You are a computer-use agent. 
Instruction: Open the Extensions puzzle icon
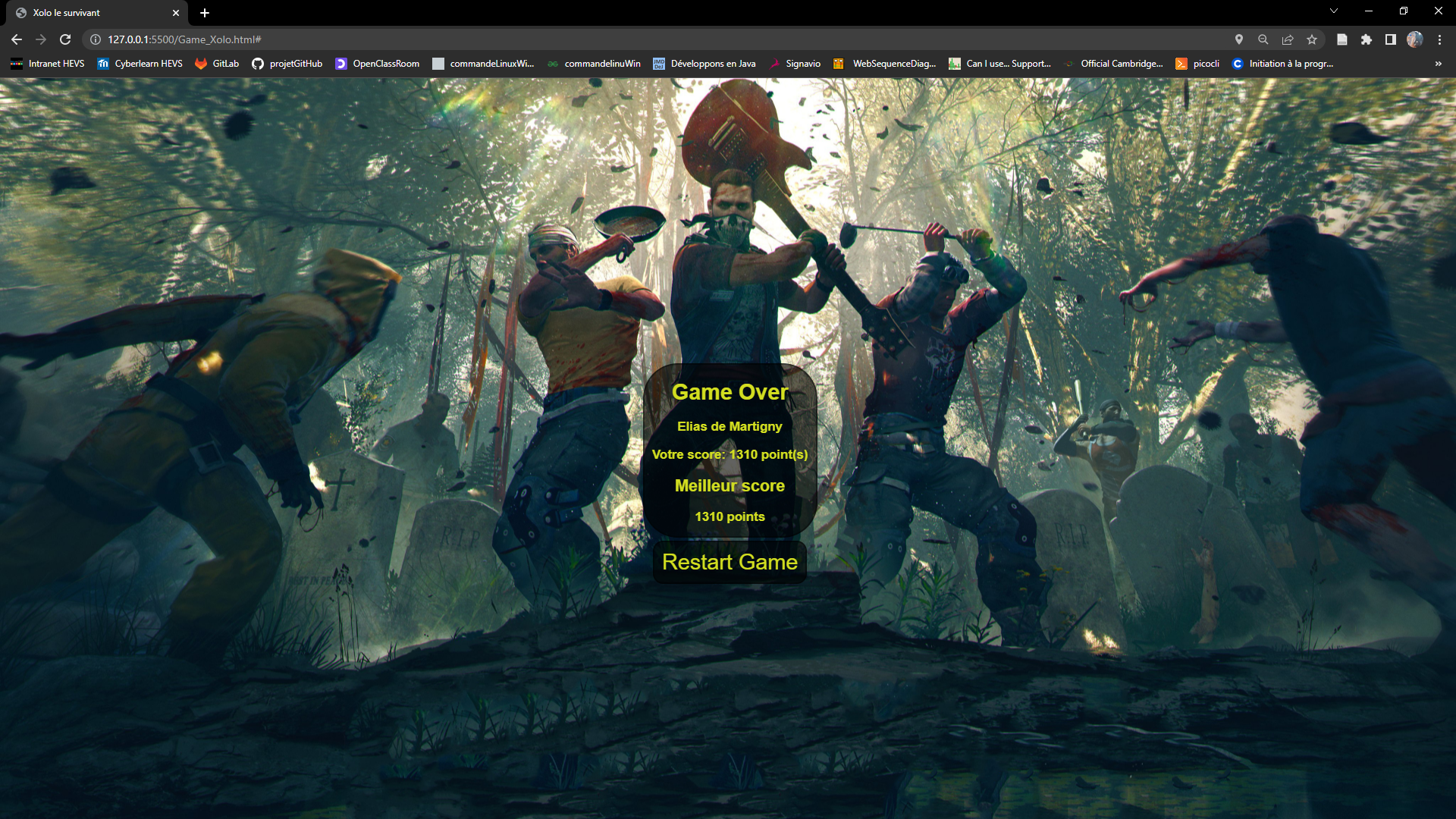coord(1366,39)
